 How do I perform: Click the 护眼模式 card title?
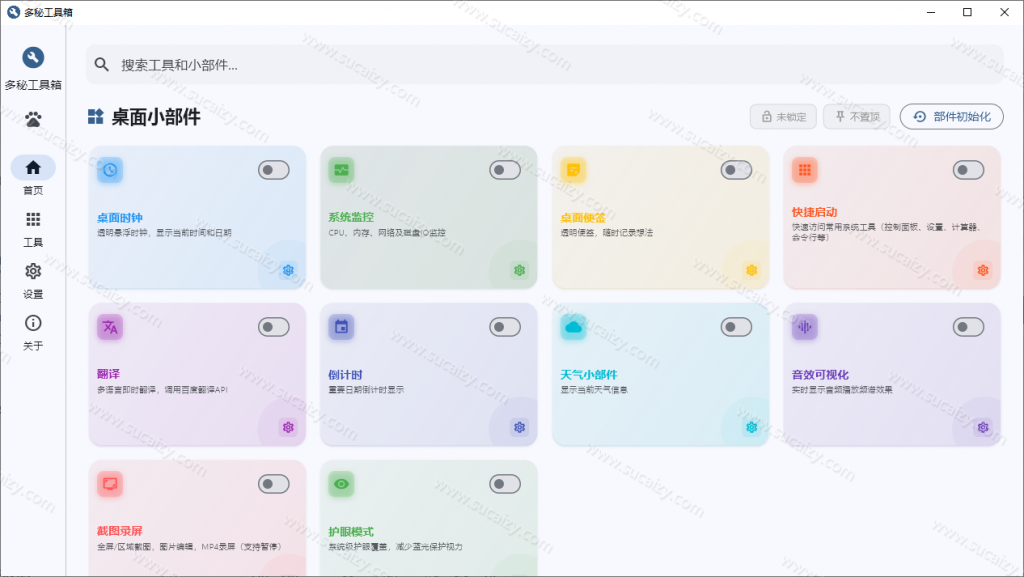pos(351,532)
